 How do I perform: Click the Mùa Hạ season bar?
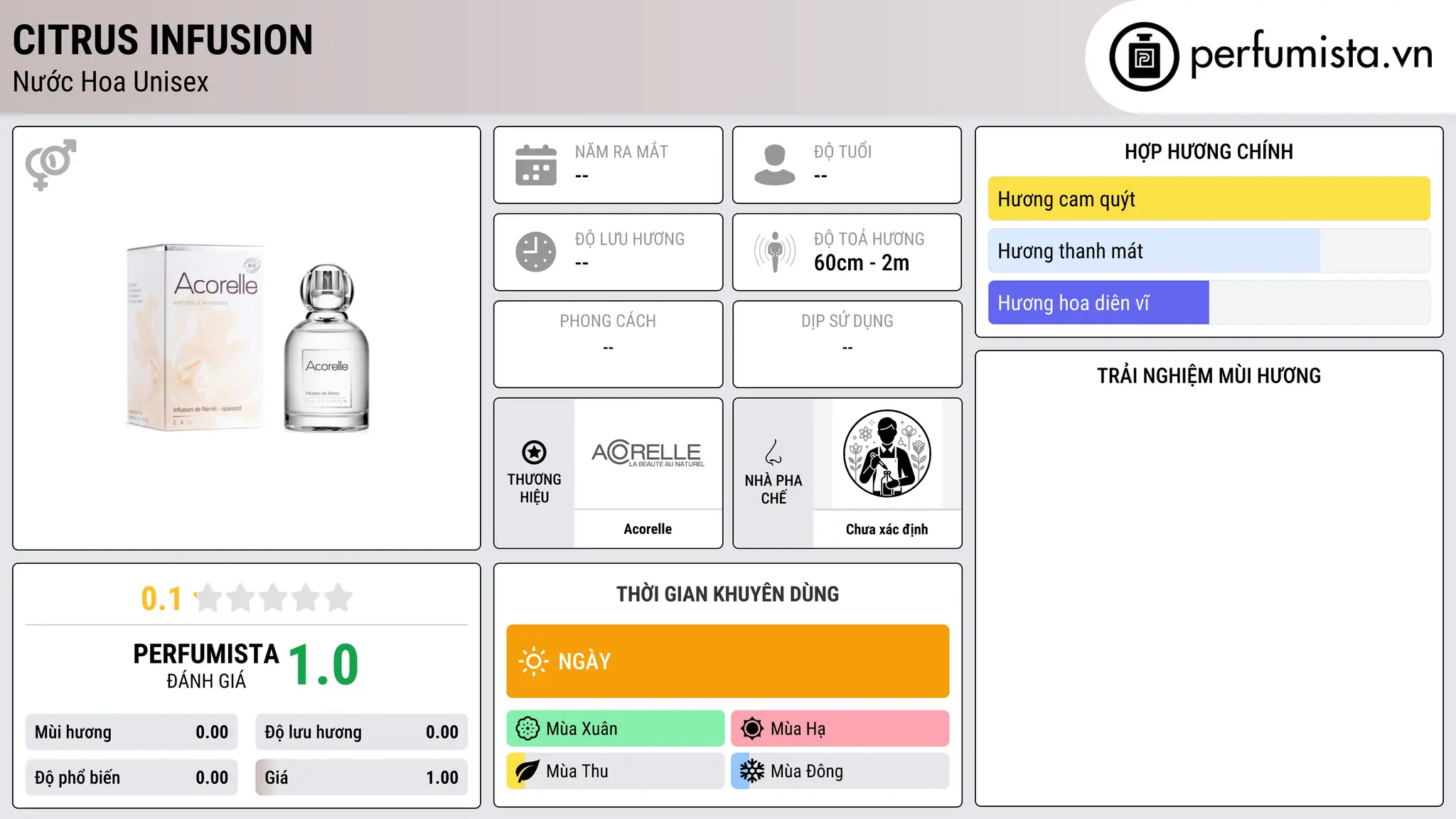click(840, 729)
